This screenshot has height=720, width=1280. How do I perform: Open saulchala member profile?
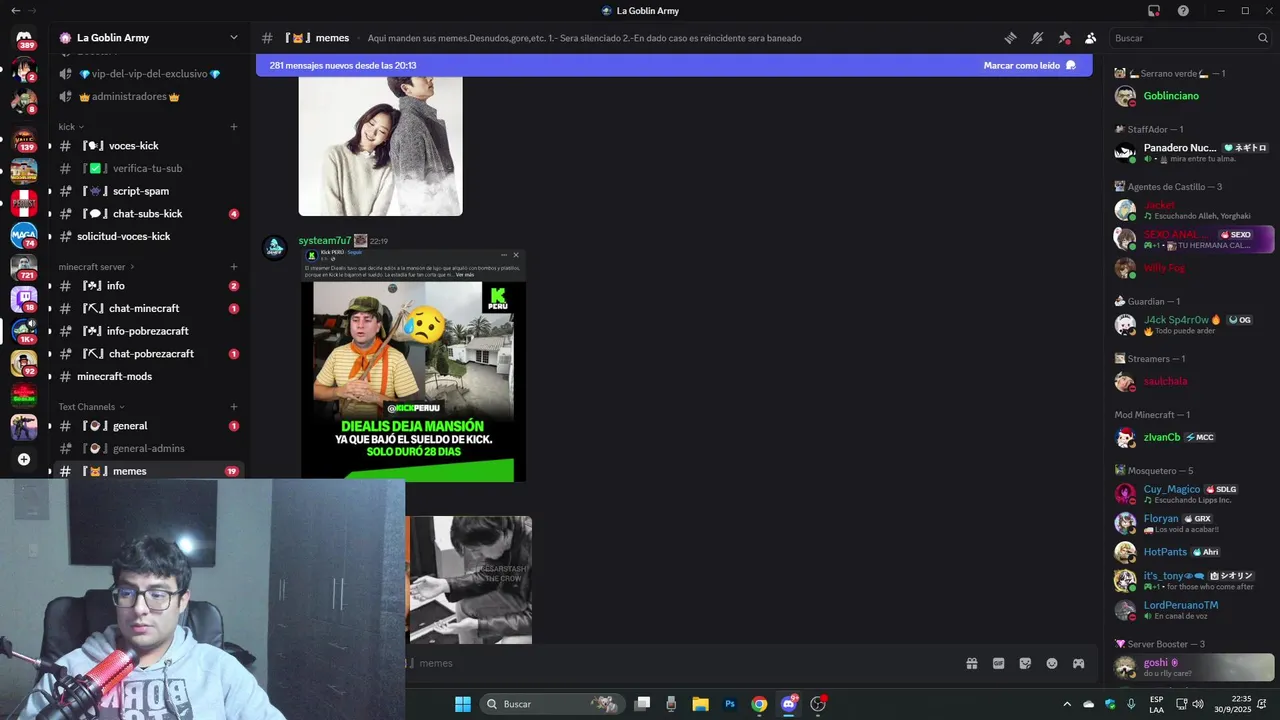pos(1194,381)
